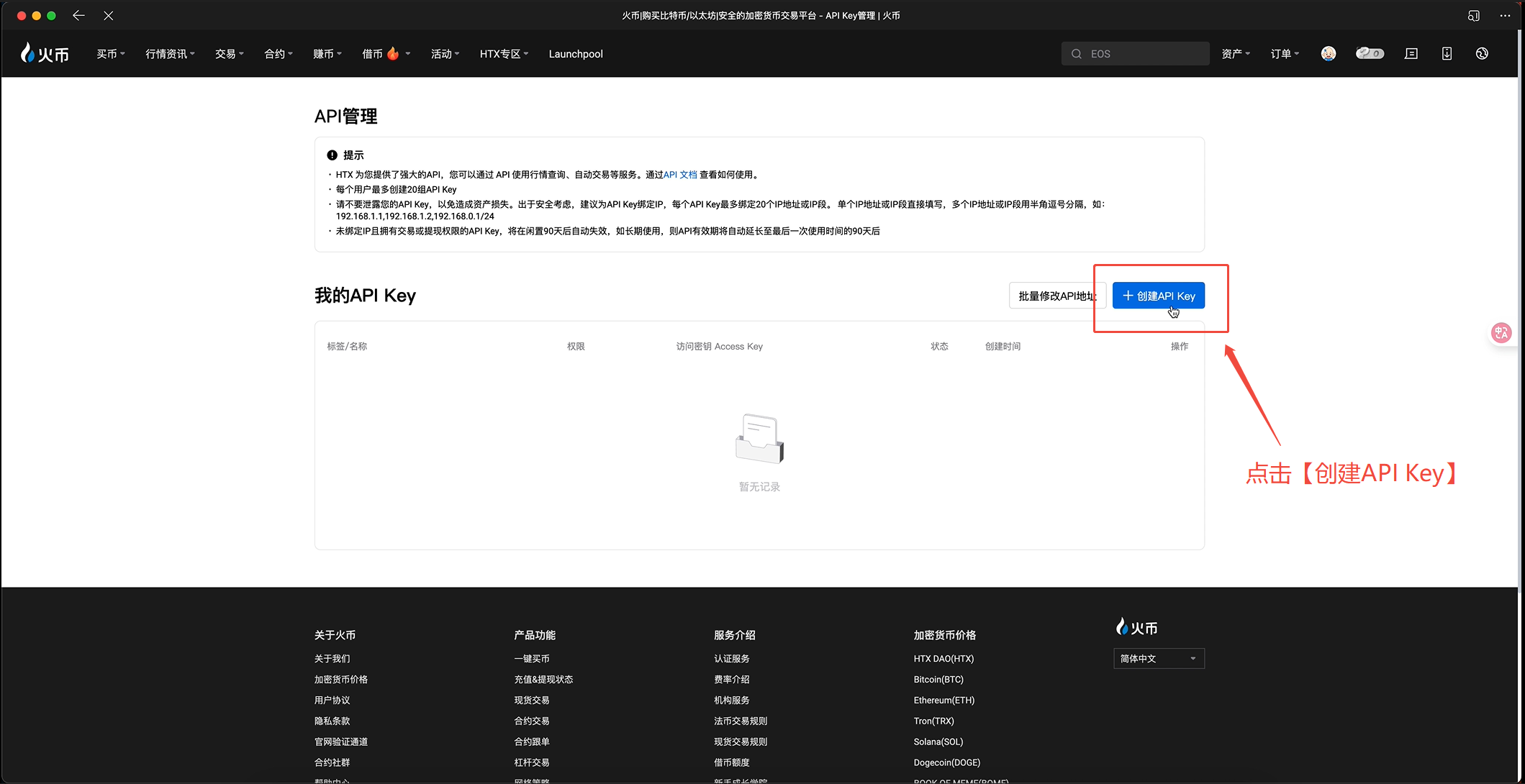The height and width of the screenshot is (784, 1525).
Task: Open footer link 合约社群
Action: point(332,762)
